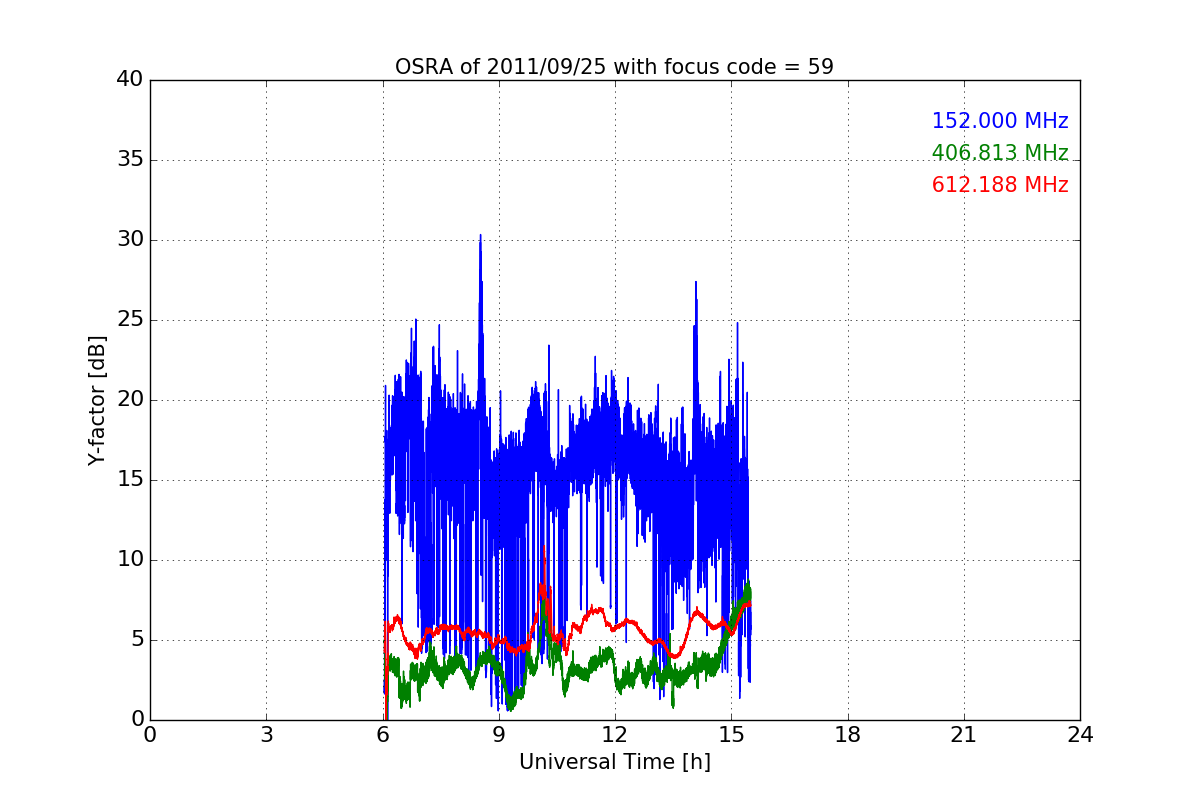The image size is (1200, 800).
Task: Select the 'Y-factor [dB]' axis label
Action: (96, 400)
